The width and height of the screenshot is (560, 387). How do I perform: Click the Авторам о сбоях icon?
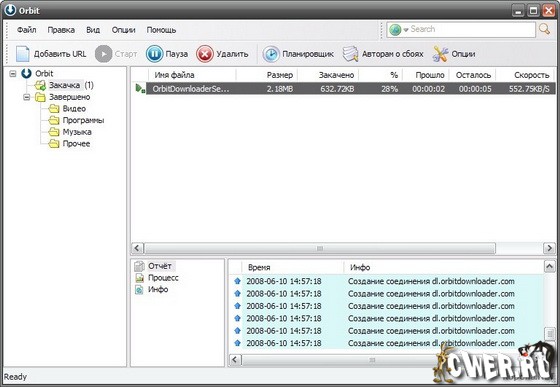click(x=350, y=54)
